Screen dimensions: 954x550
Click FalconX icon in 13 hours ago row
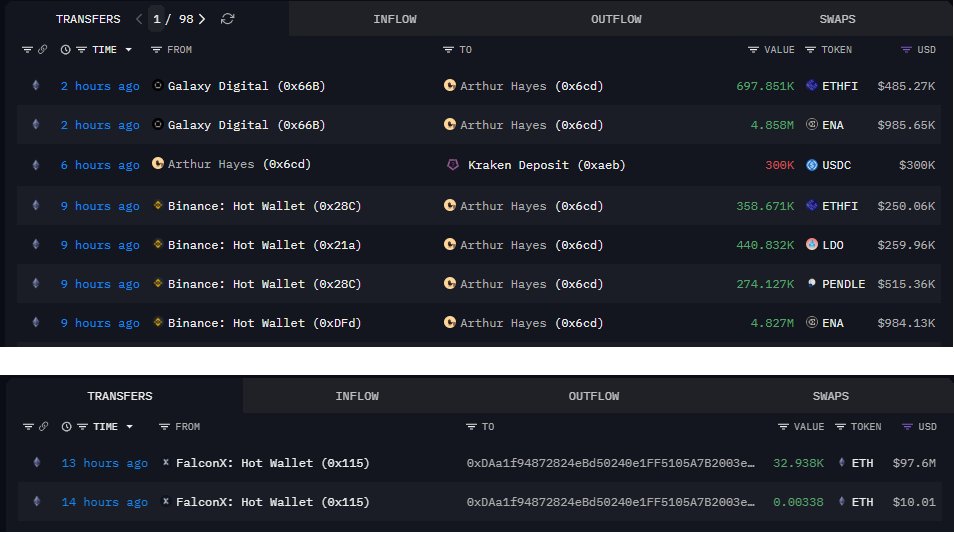click(x=165, y=462)
